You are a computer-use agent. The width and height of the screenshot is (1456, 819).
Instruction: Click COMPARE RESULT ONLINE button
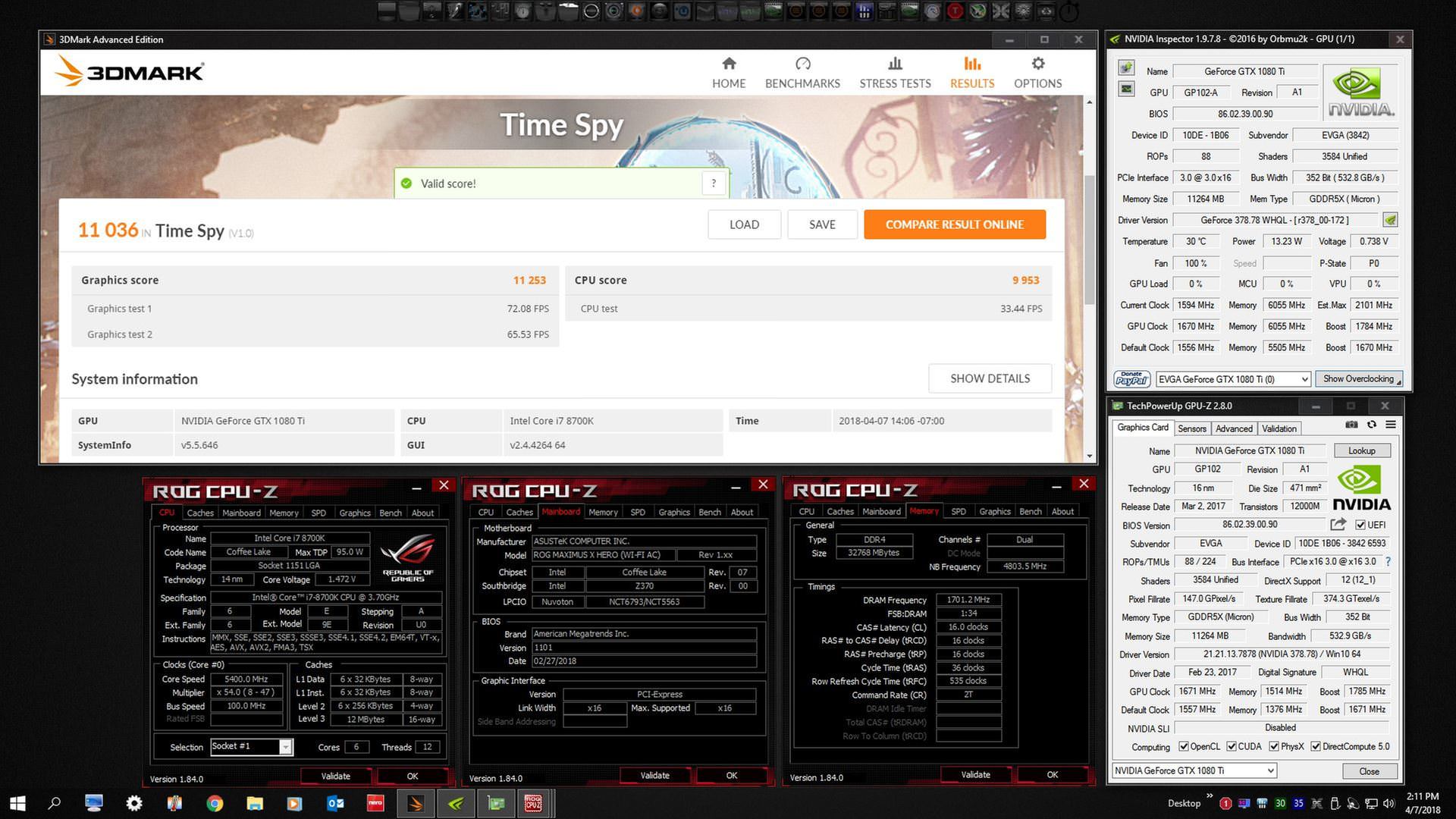coord(954,224)
